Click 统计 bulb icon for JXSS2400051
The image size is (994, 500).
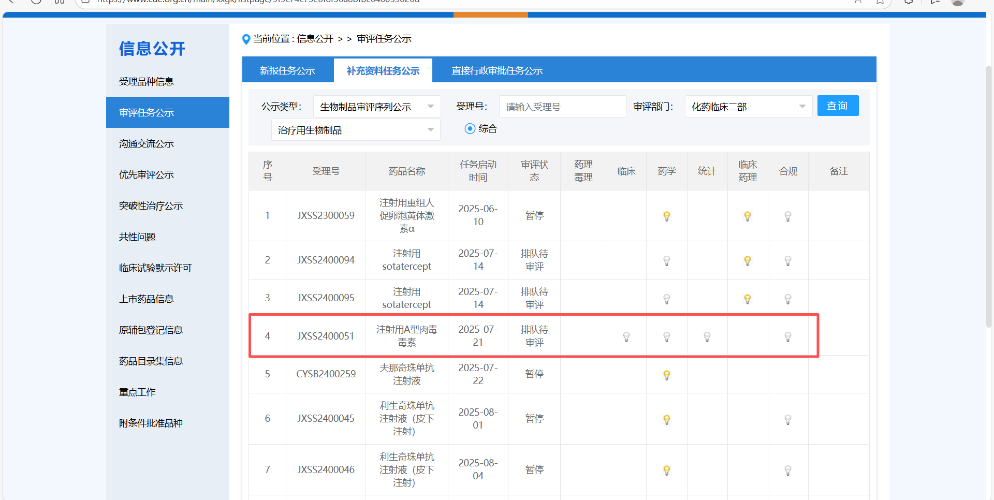point(707,337)
